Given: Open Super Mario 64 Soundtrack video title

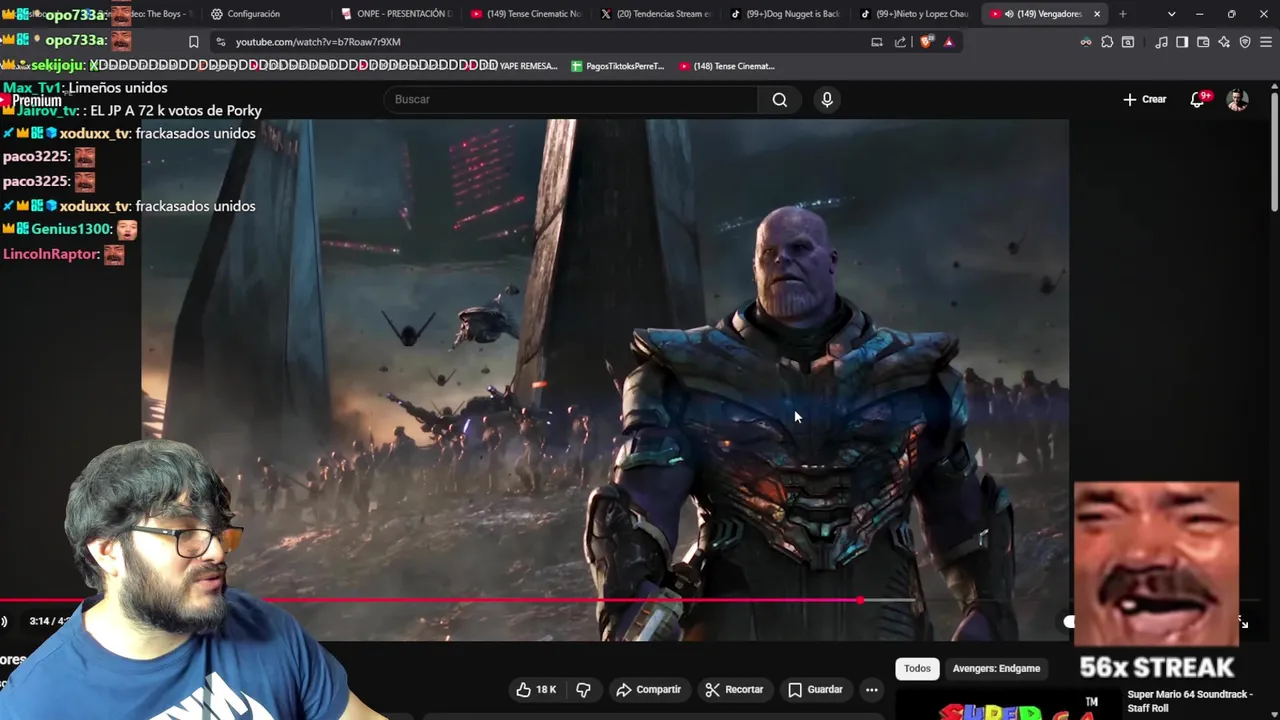Looking at the screenshot, I should [x=1190, y=701].
